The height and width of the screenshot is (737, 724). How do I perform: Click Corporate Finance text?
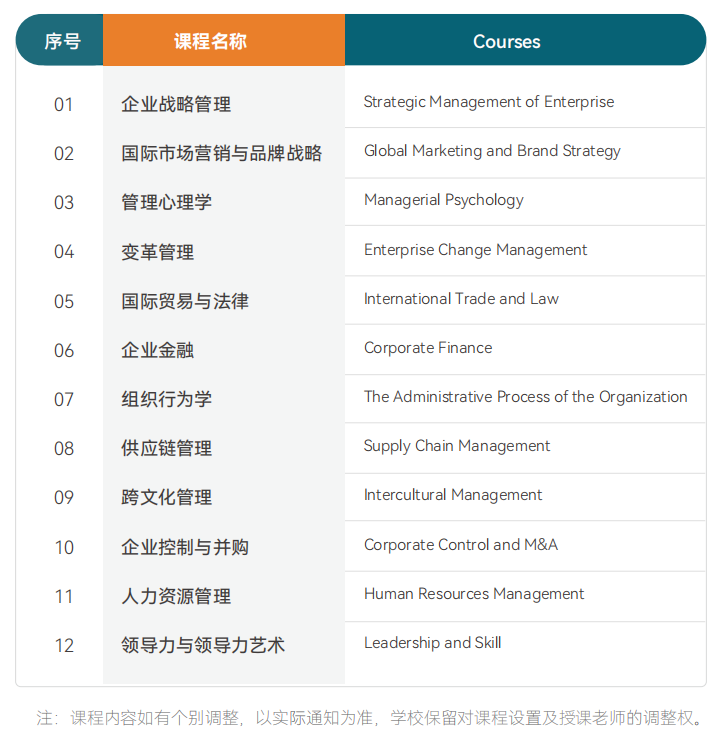[x=428, y=348]
